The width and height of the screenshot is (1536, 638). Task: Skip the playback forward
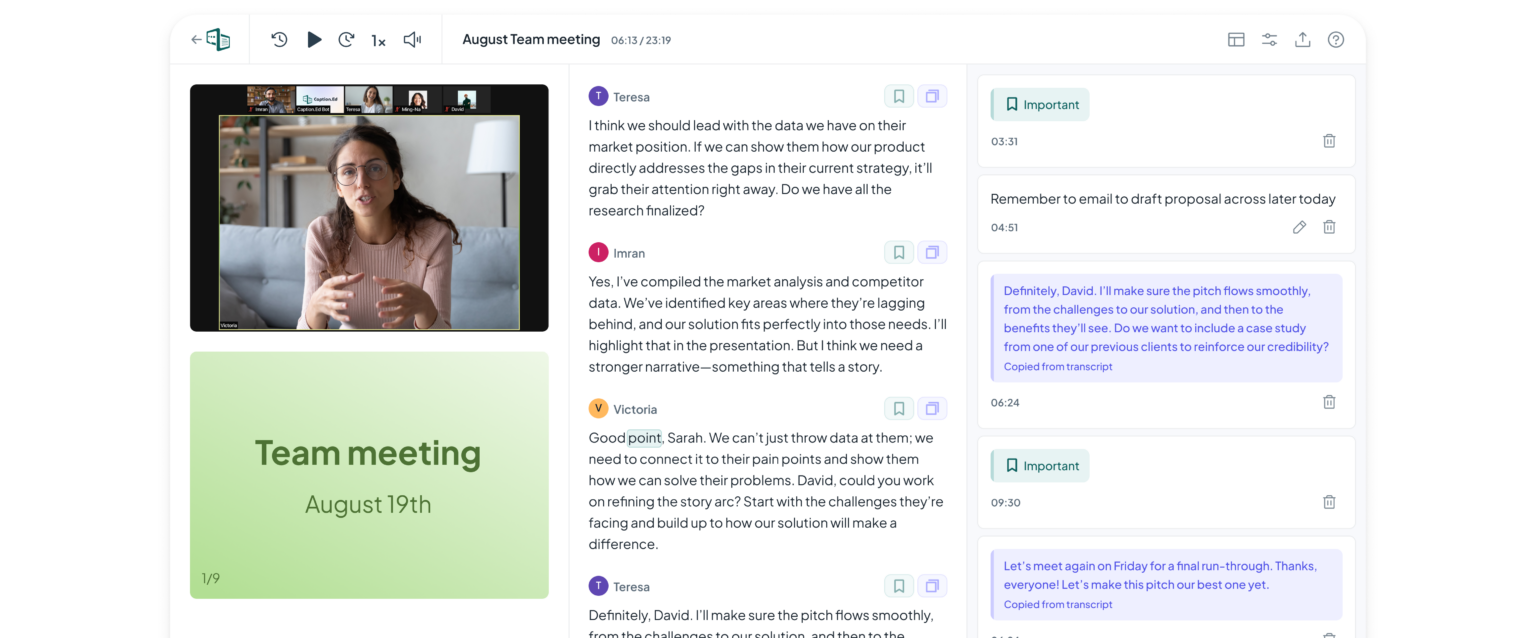point(346,39)
